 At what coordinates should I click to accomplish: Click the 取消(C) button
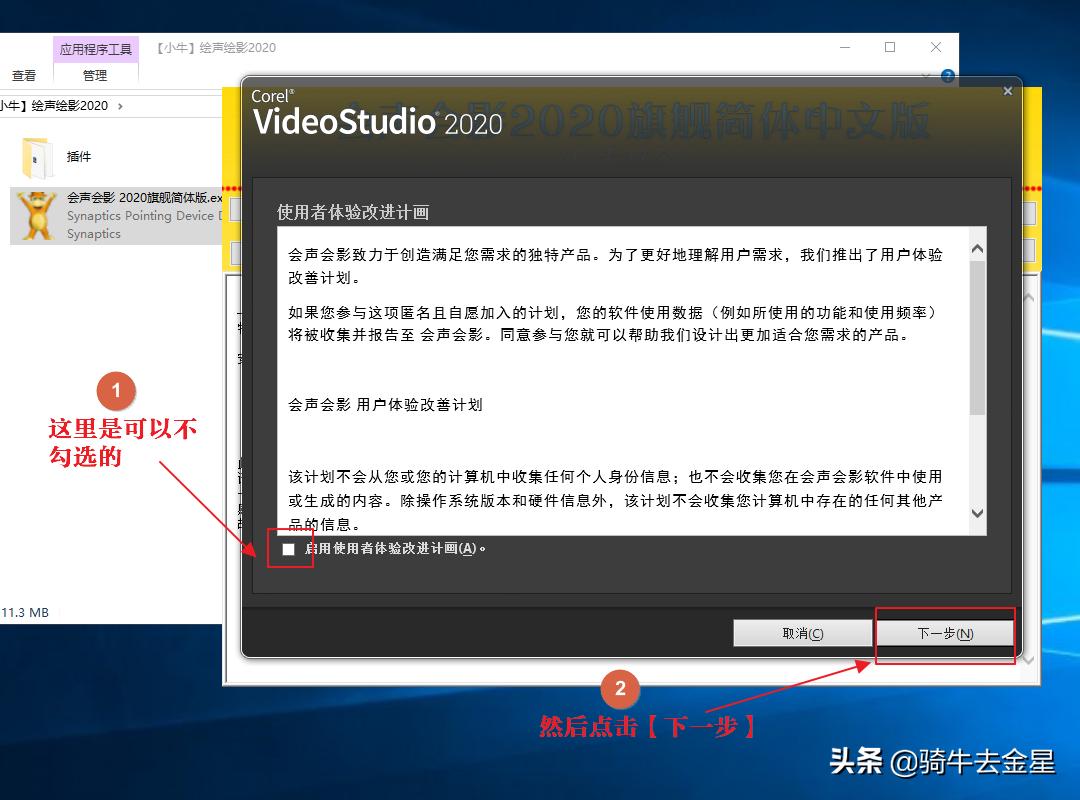[x=802, y=633]
